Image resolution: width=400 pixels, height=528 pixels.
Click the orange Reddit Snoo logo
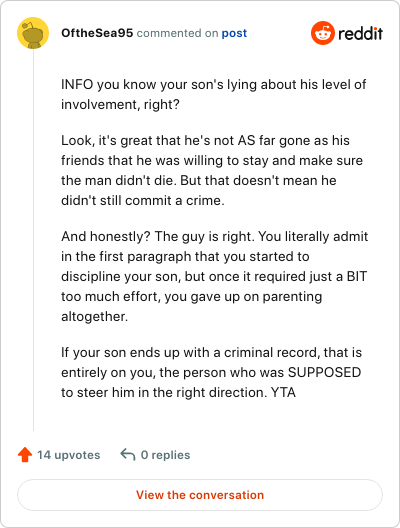click(323, 33)
